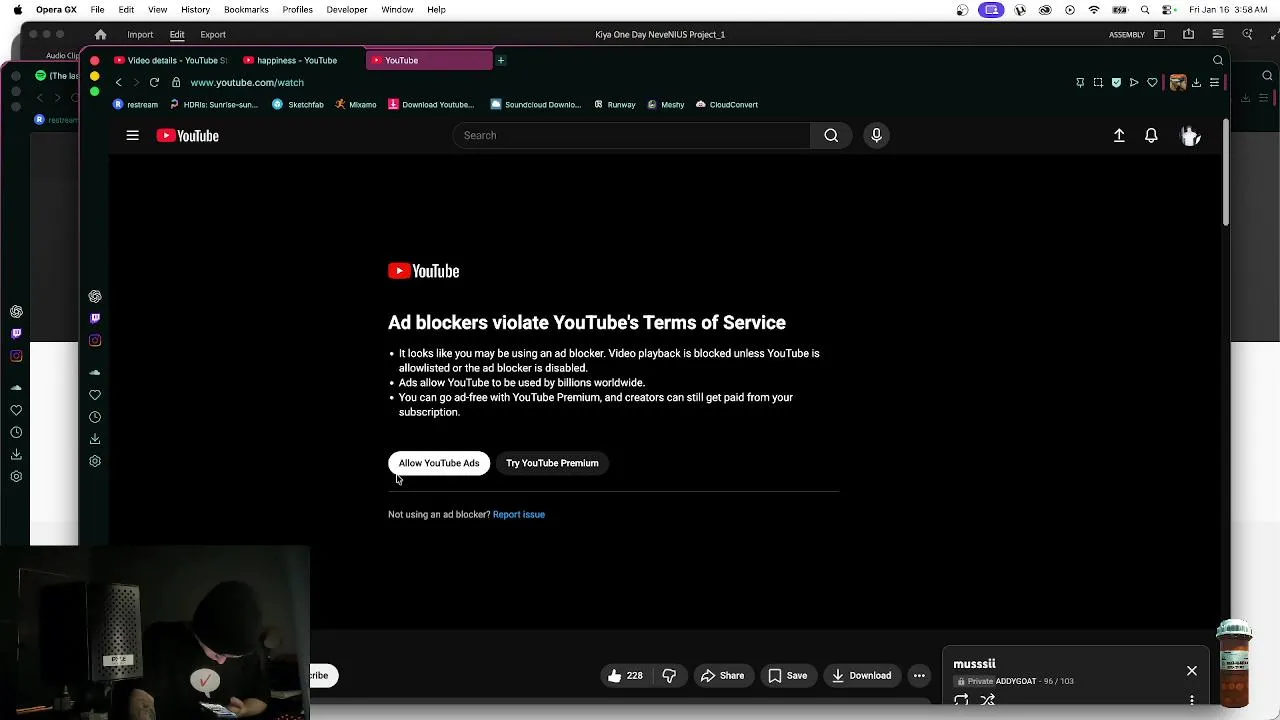Click the Report issue link
Viewport: 1280px width, 720px height.
[x=519, y=514]
